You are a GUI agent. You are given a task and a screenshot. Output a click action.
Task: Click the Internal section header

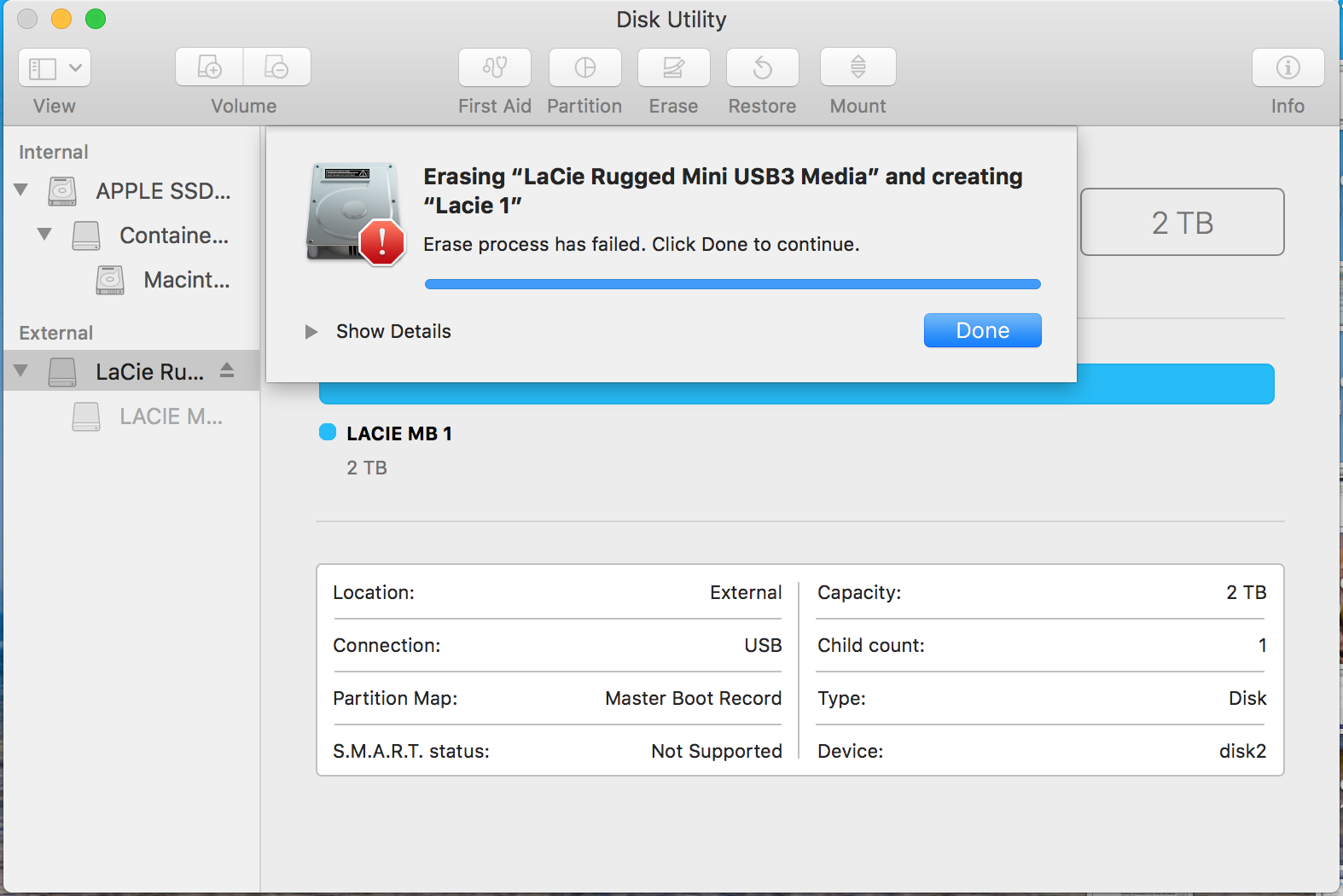(54, 152)
